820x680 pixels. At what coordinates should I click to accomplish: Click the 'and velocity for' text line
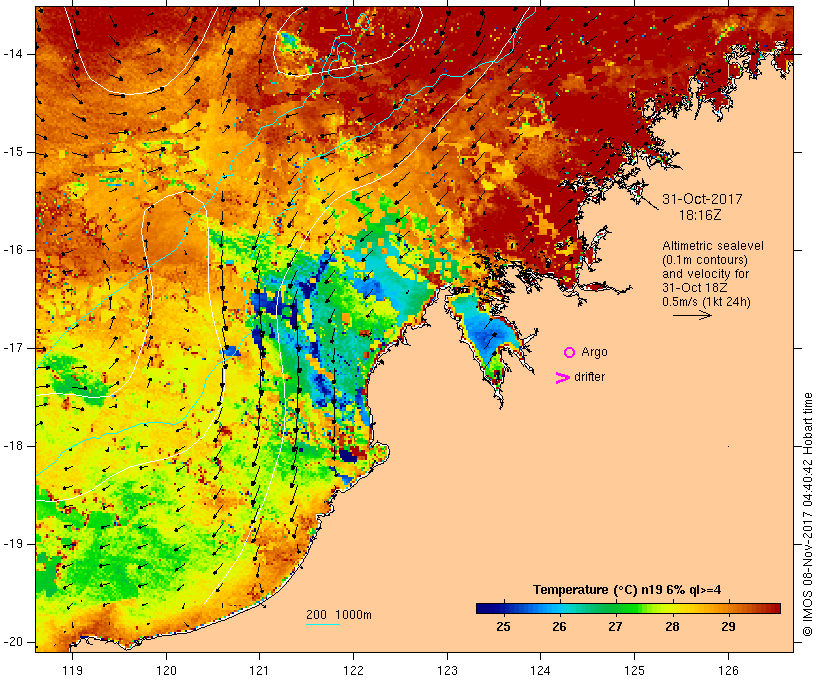click(705, 274)
